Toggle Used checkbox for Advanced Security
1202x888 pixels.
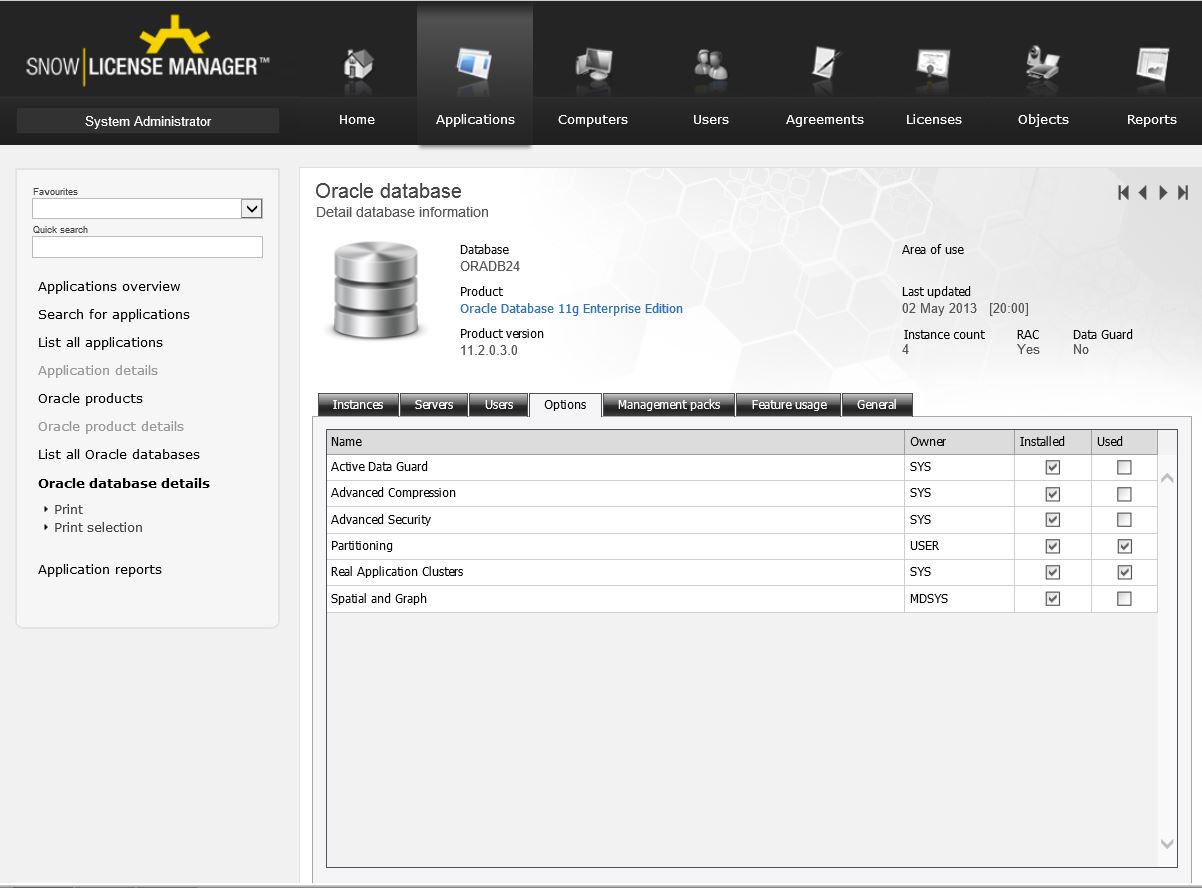(x=1124, y=520)
